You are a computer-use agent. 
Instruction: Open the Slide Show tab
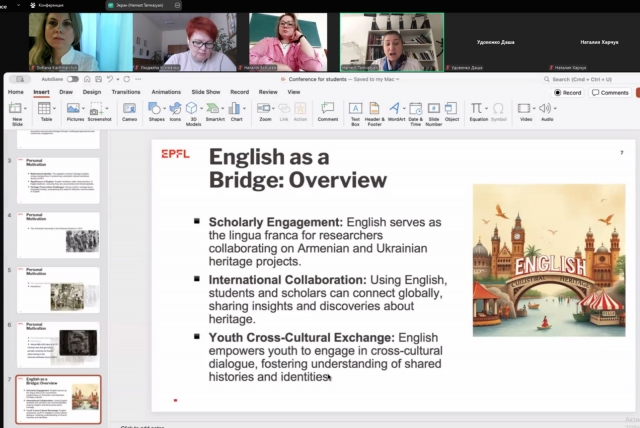pos(205,92)
